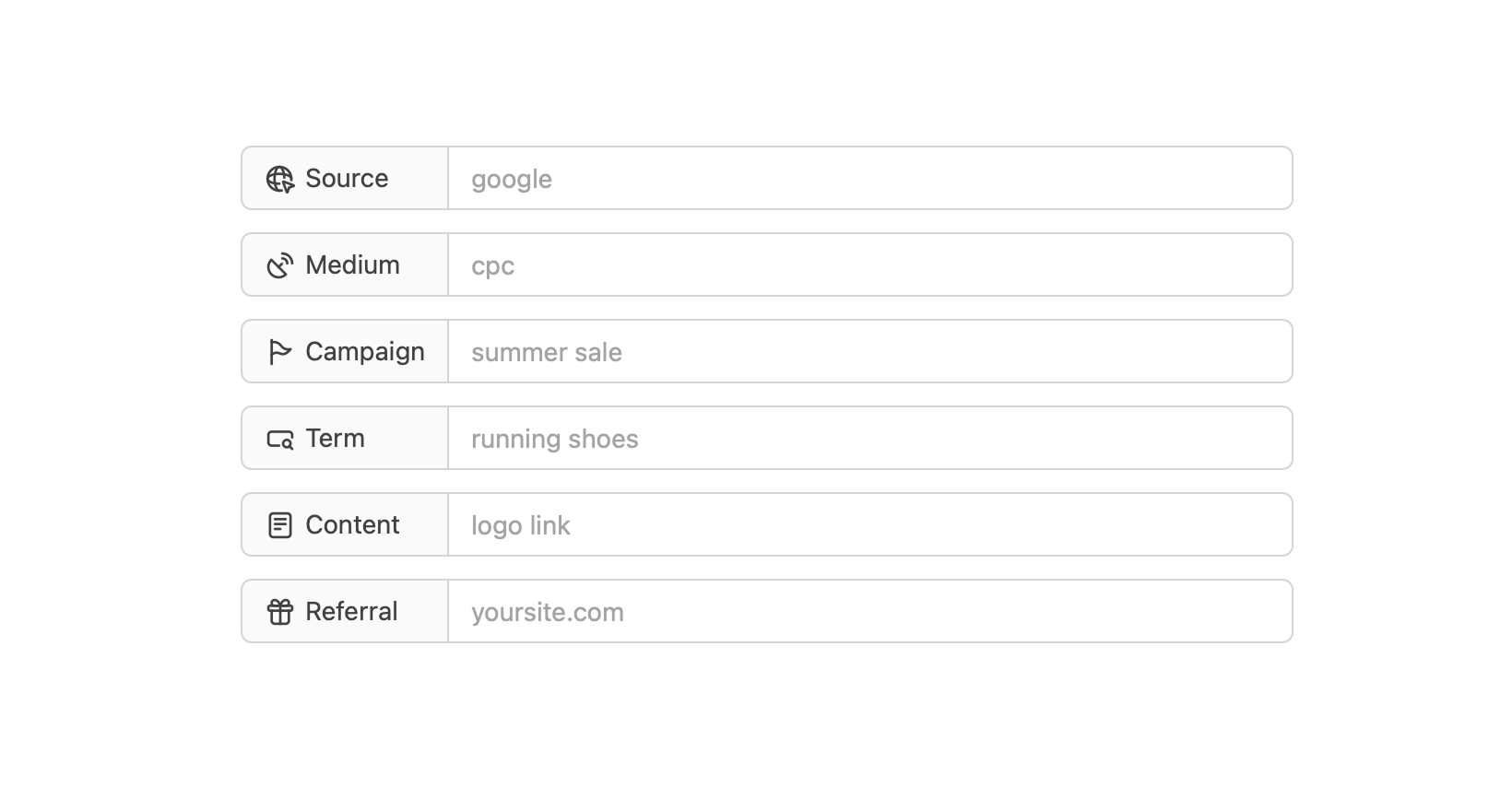Click the Referral label text
The image size is (1512, 787).
pos(351,612)
